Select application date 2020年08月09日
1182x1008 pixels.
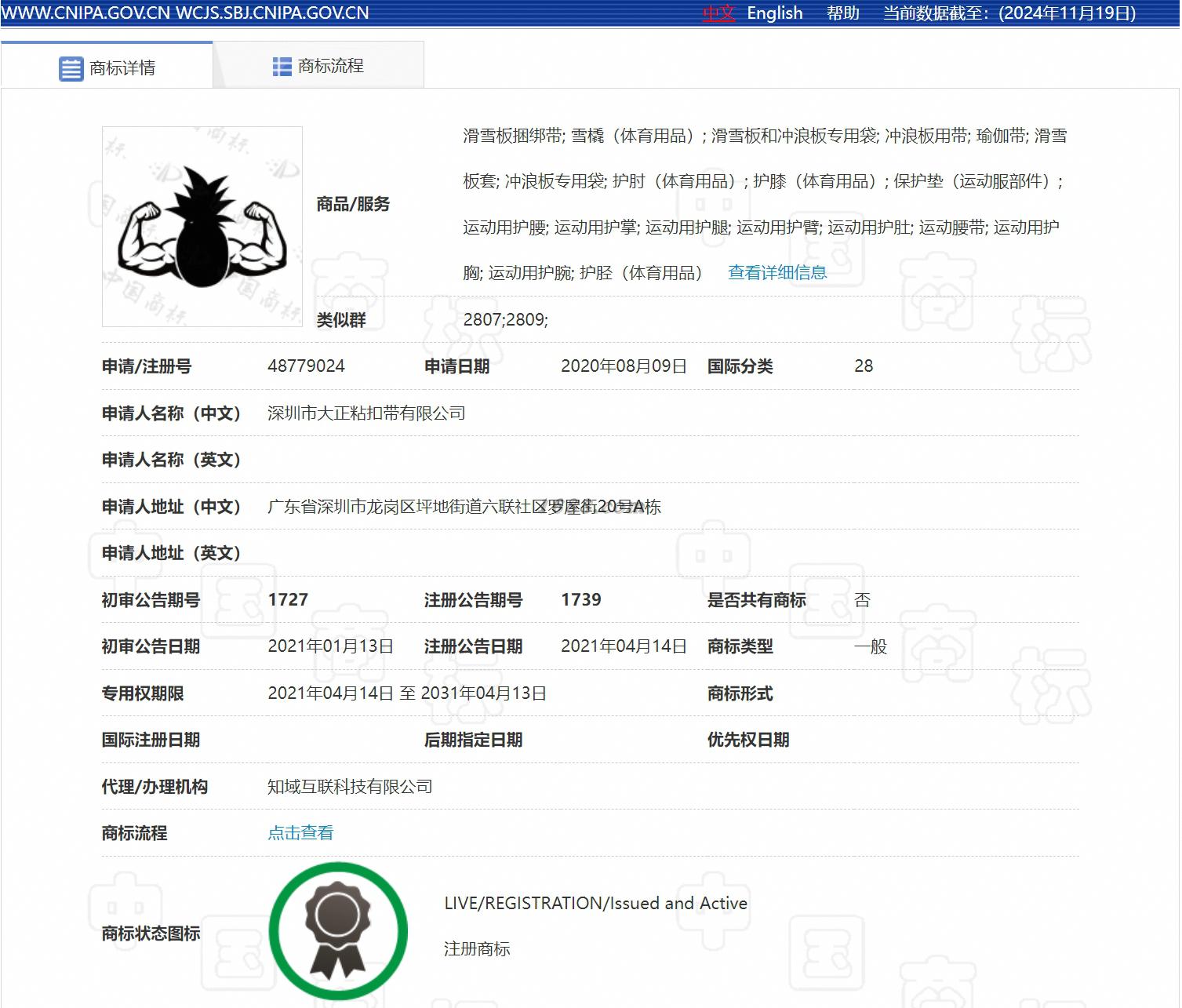[x=624, y=366]
